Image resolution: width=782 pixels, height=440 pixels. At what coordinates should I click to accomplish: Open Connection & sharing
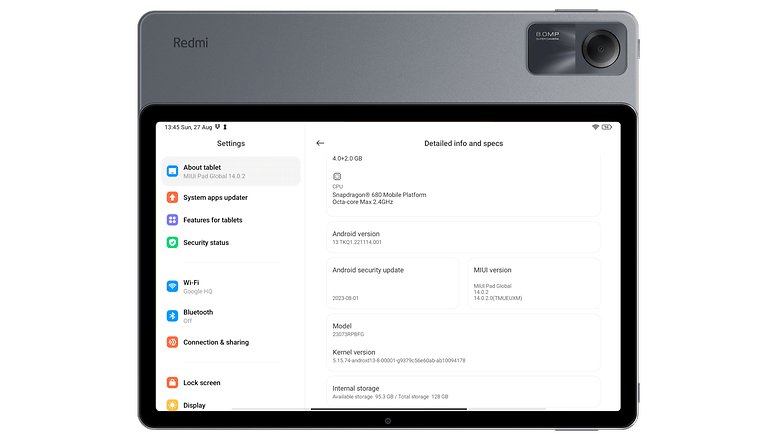[231, 342]
